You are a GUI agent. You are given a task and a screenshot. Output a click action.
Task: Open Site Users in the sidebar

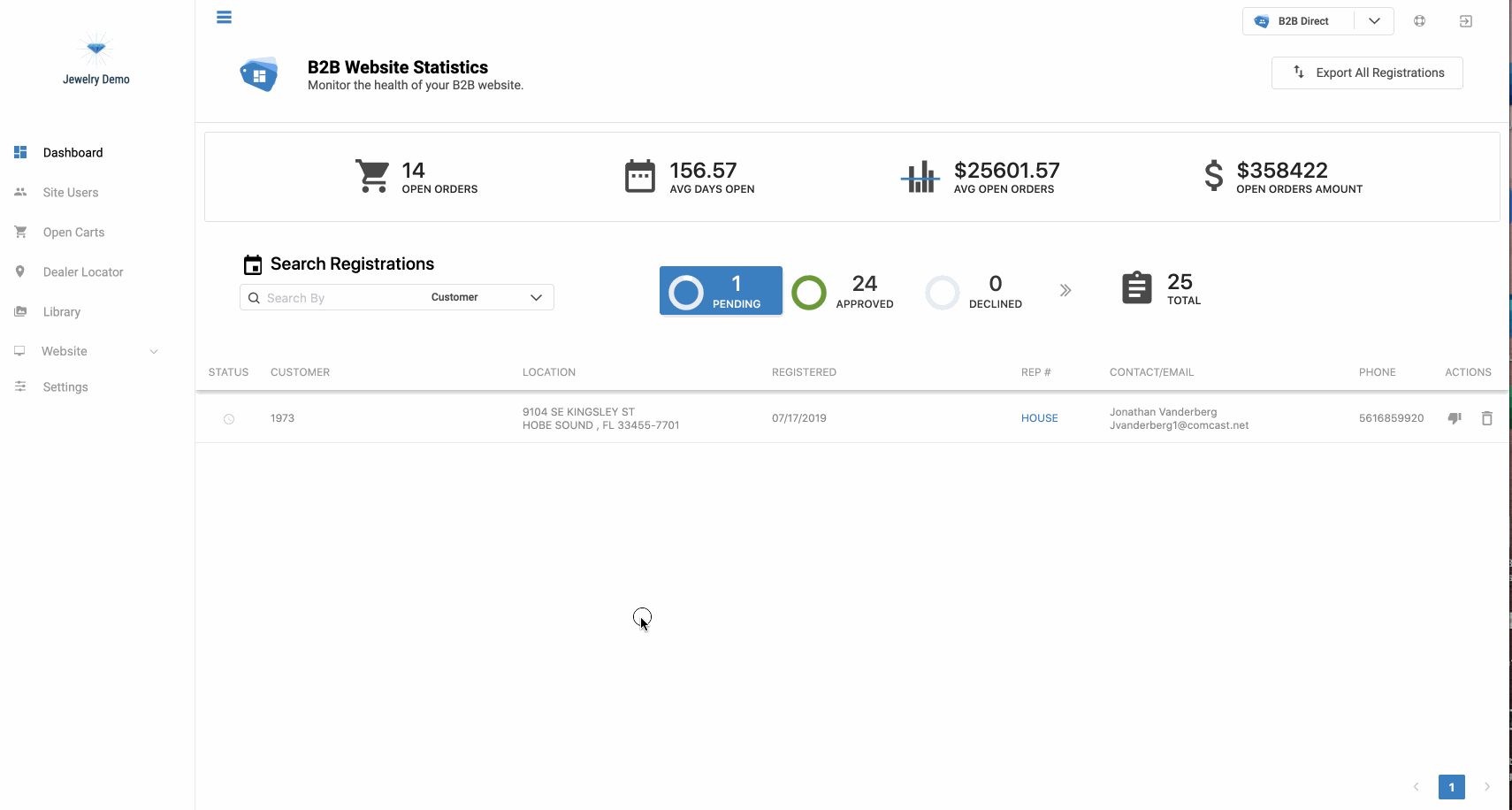click(71, 193)
